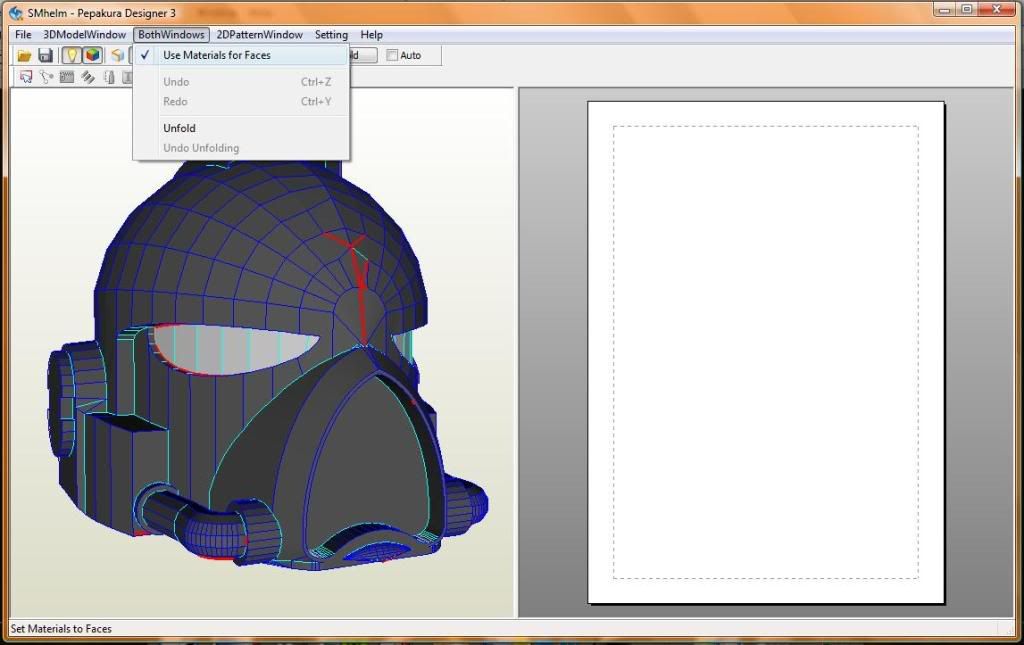
Task: Toggle the light bulb lighting icon
Action: click(x=72, y=56)
